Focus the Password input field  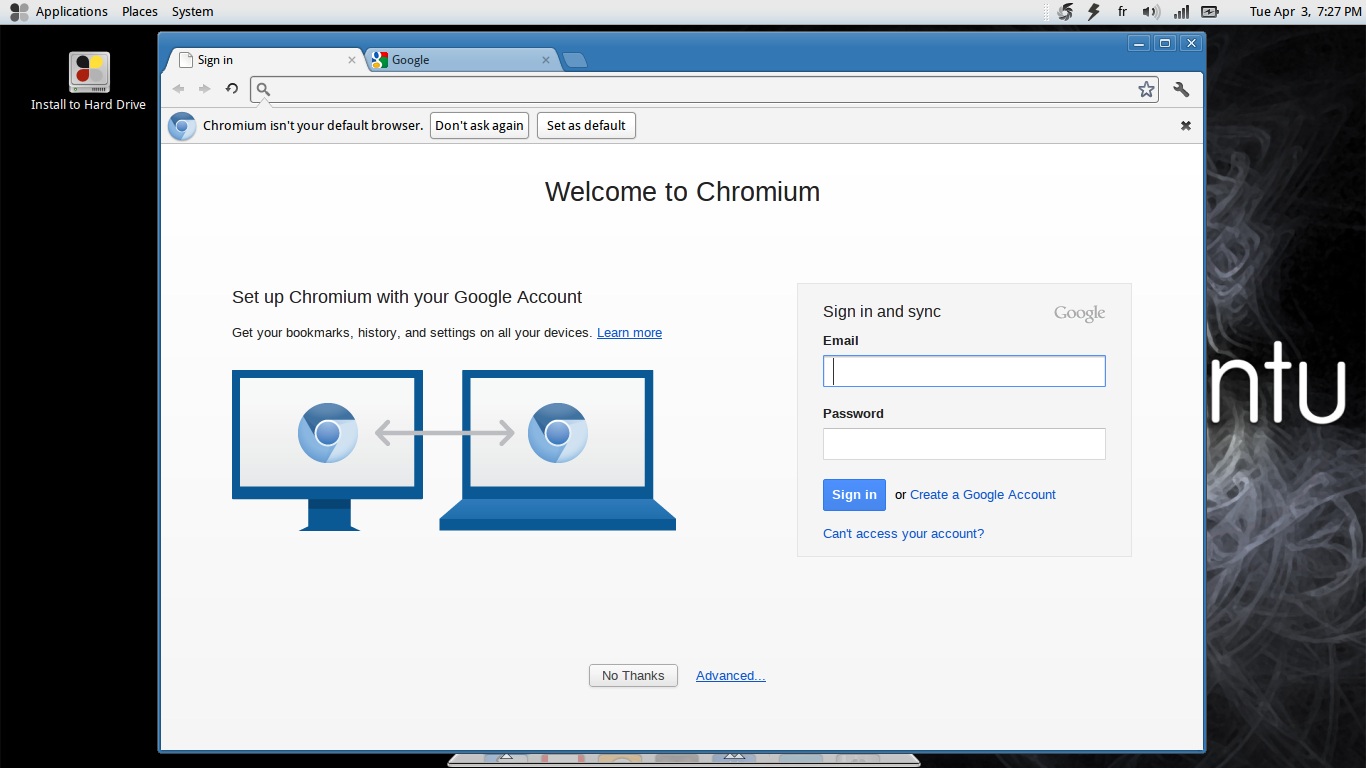click(964, 444)
